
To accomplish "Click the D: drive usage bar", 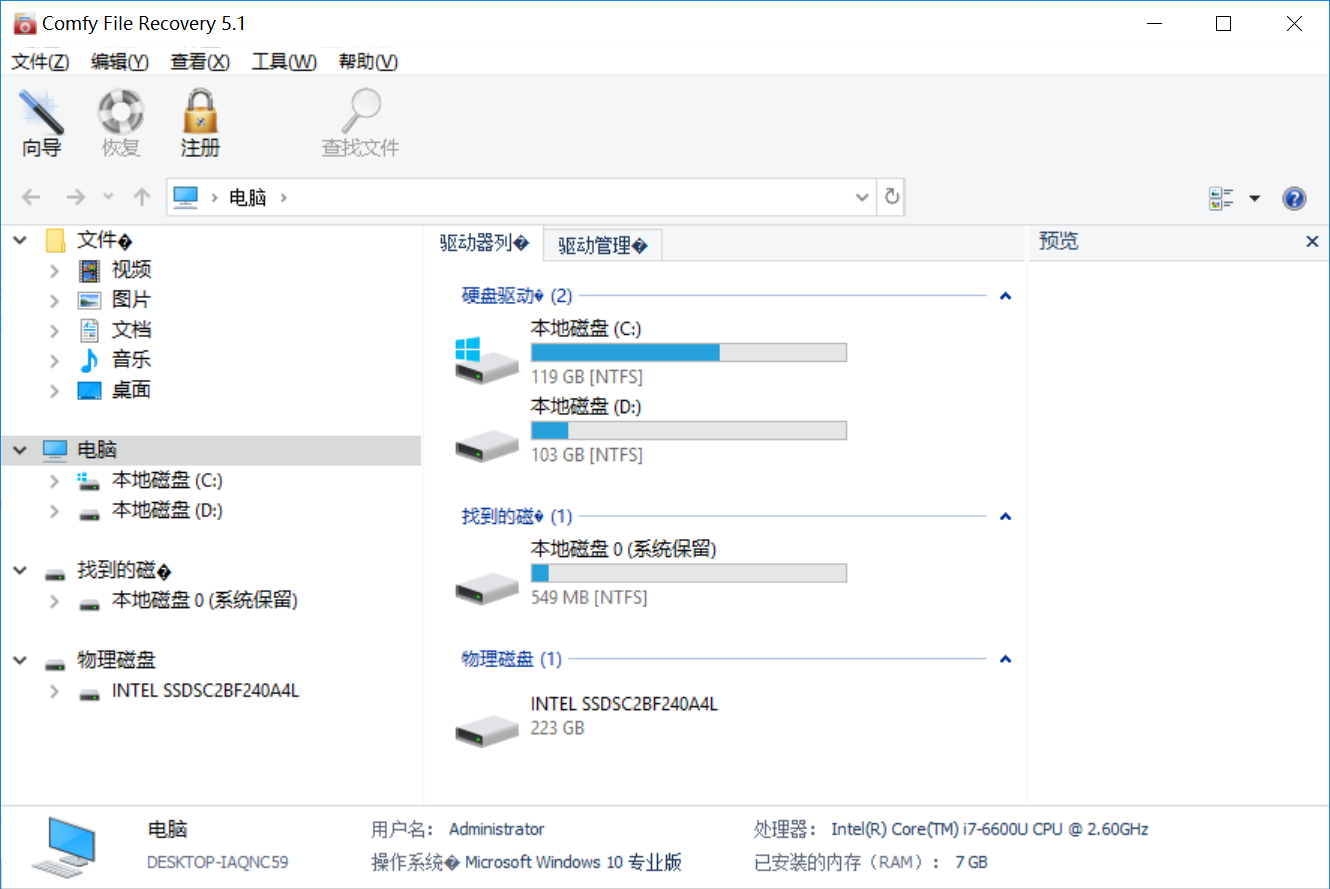I will coord(689,430).
